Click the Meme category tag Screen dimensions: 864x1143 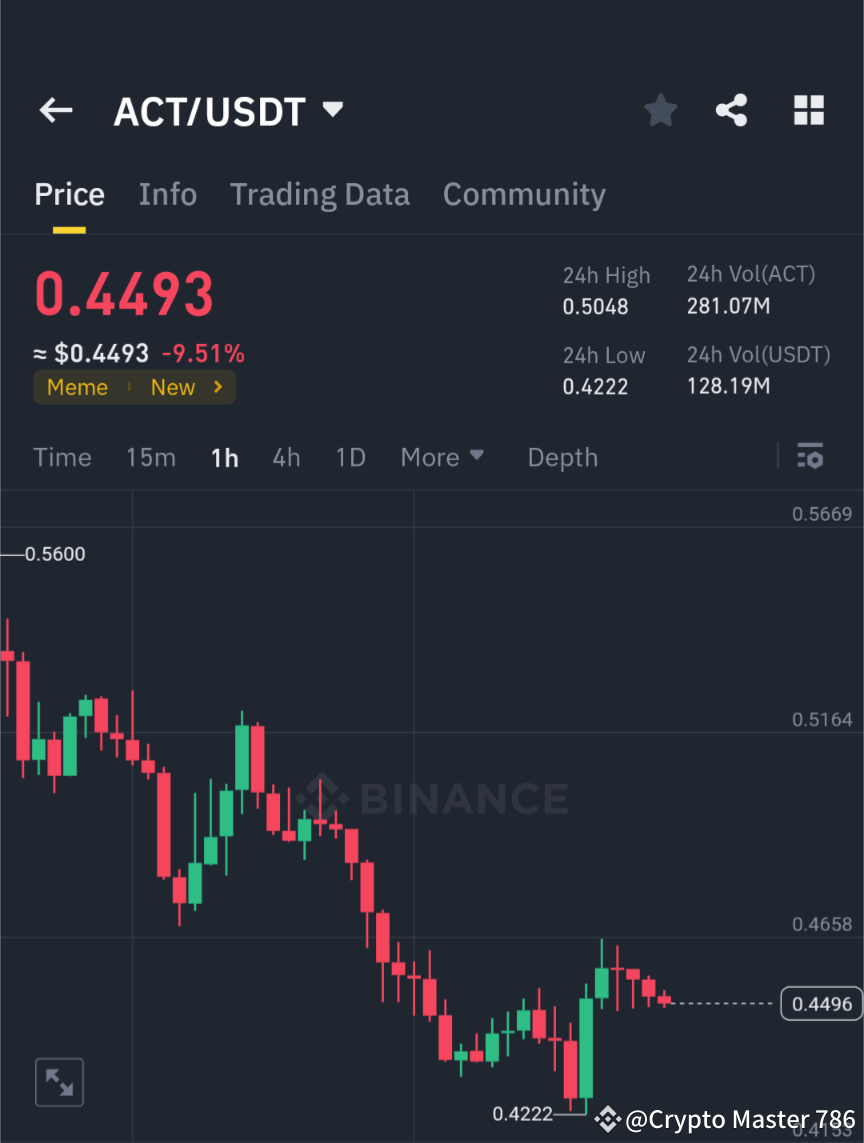(77, 387)
